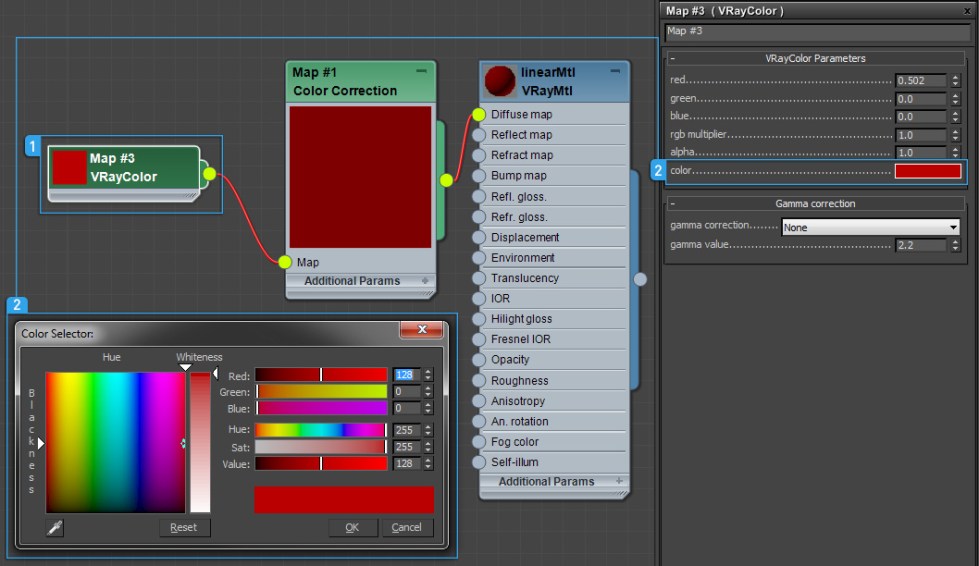The image size is (979, 566).
Task: Click the Map #3 name field
Action: 817,31
